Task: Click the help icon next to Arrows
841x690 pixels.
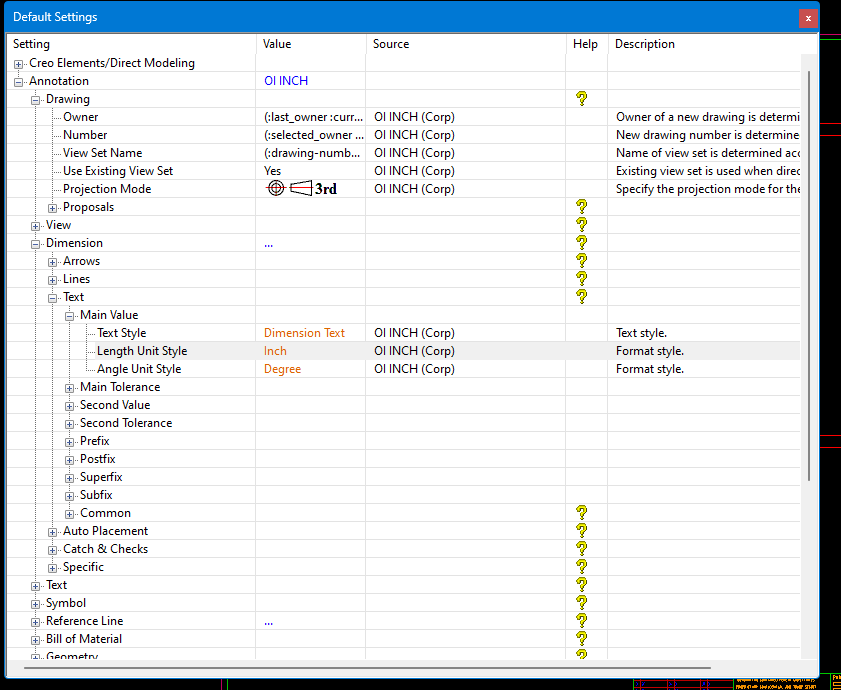Action: click(582, 260)
